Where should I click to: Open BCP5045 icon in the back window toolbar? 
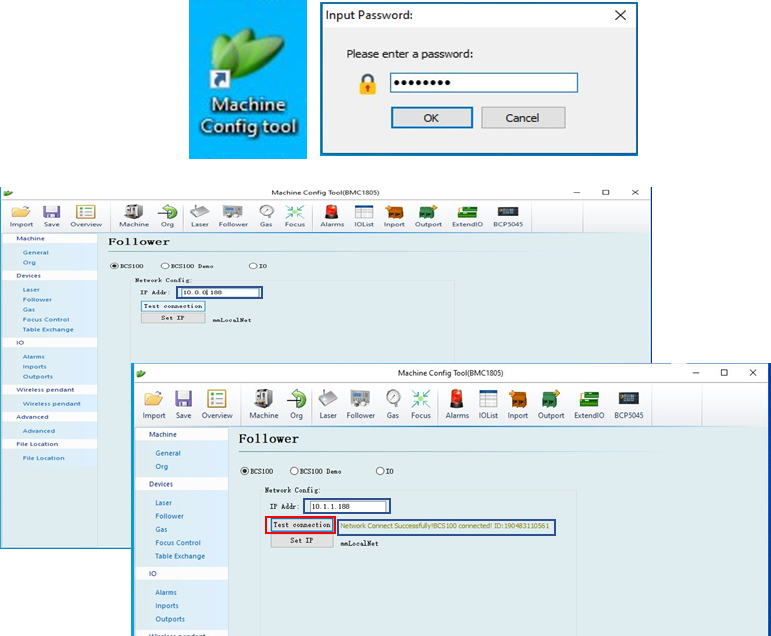point(508,216)
